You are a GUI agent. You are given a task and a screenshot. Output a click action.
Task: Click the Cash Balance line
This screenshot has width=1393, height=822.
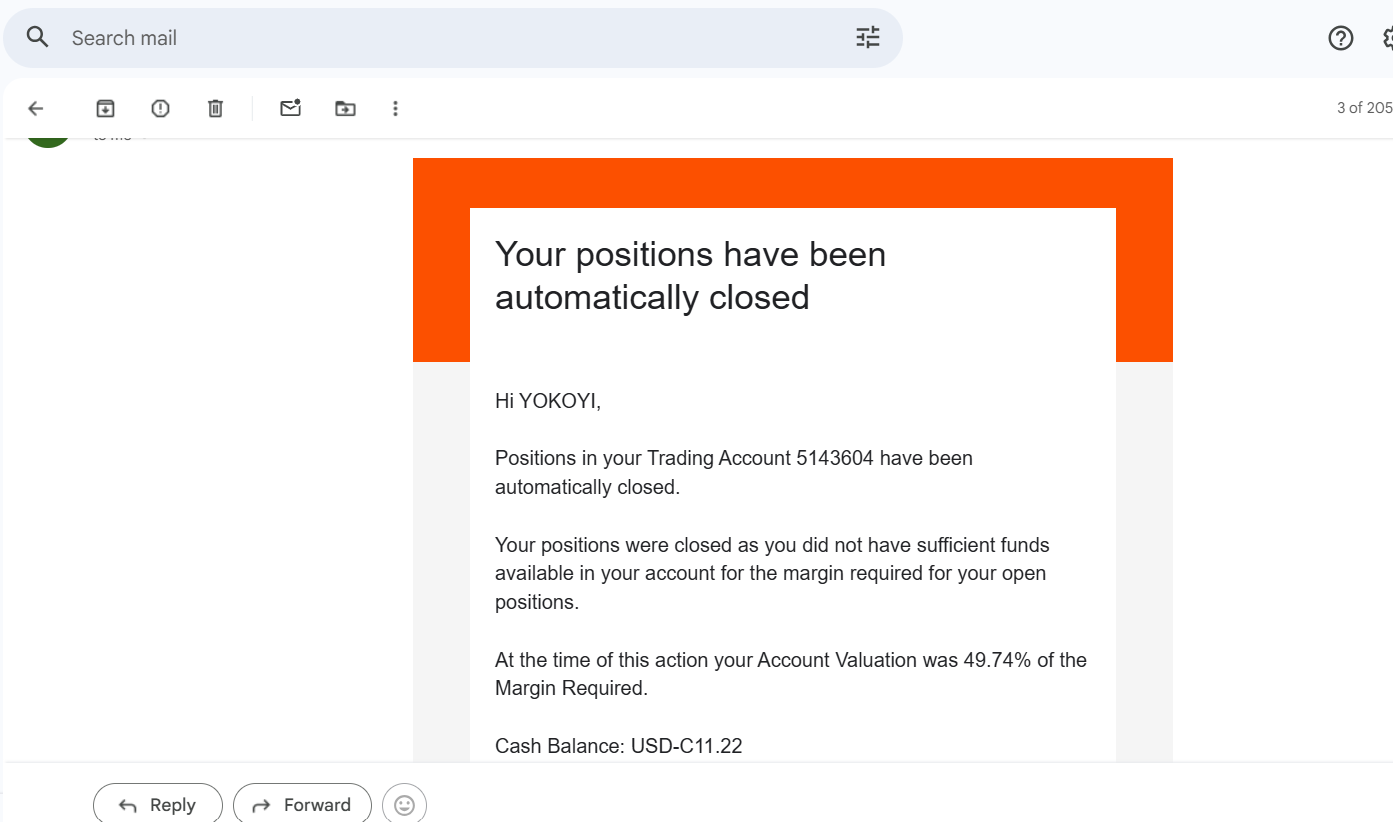[x=618, y=746]
